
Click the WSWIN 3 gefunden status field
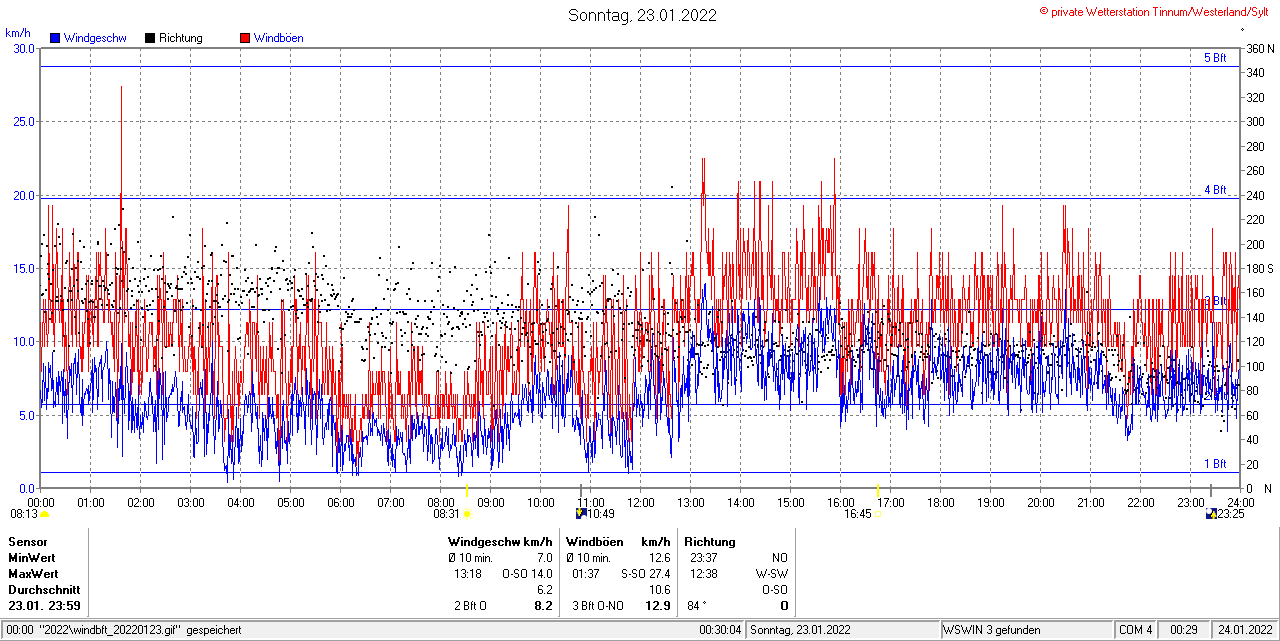tap(1027, 630)
